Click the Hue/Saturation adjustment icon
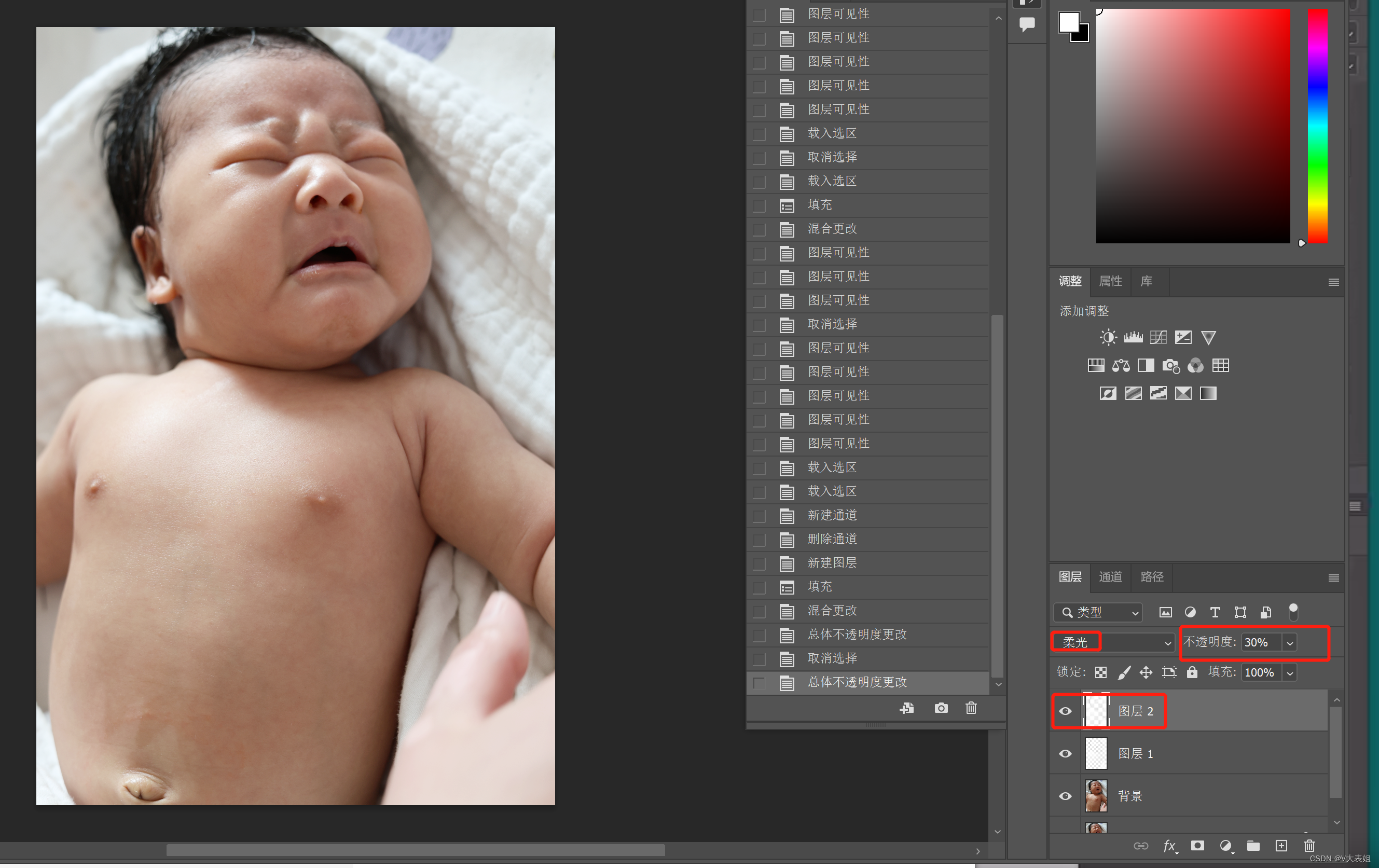This screenshot has width=1379, height=868. (x=1096, y=365)
